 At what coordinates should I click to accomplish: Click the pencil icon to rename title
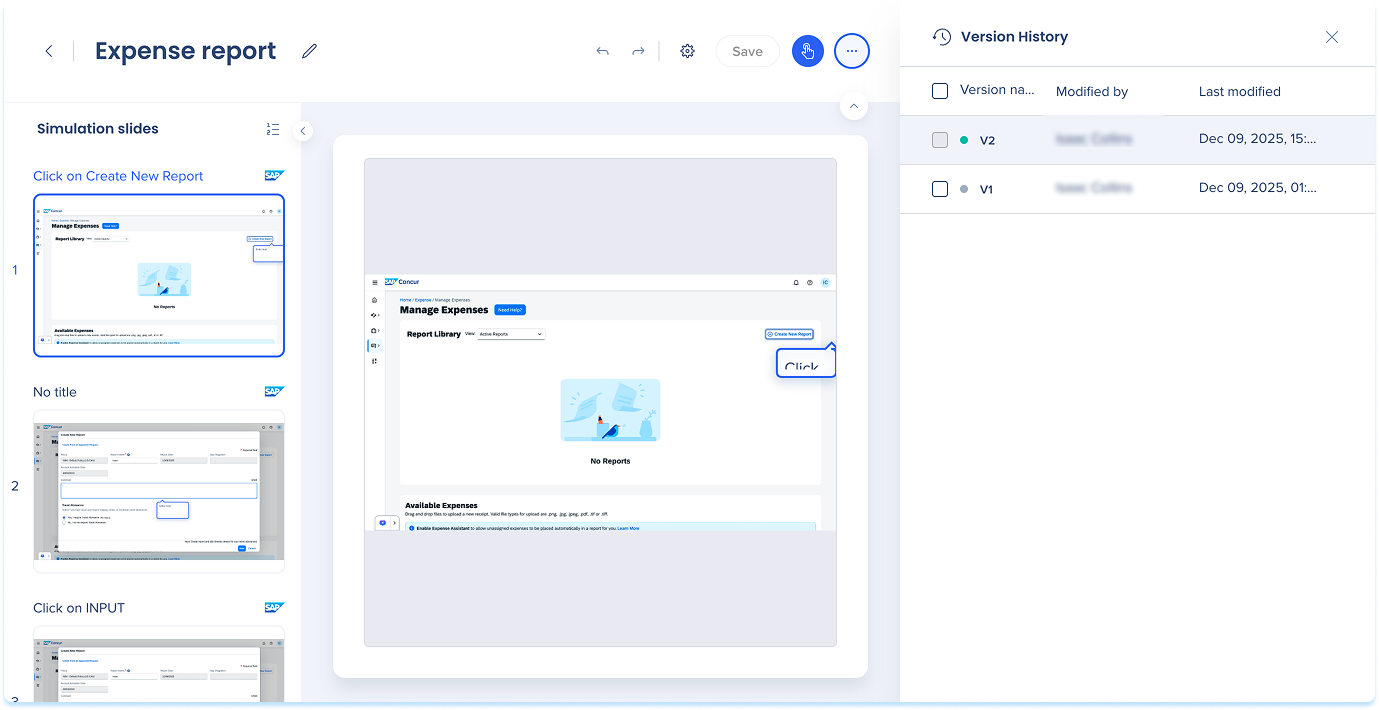point(309,51)
